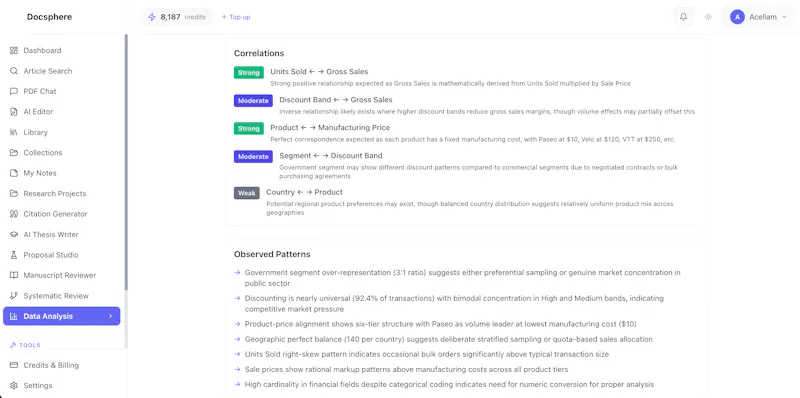Click the AI Editor document icon
This screenshot has width=800, height=398.
14,112
